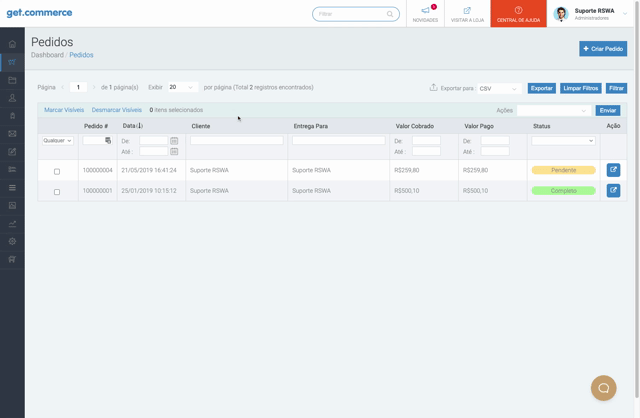The width and height of the screenshot is (640, 418).
Task: Click the envelope newsletter sidebar icon
Action: [x=12, y=133]
